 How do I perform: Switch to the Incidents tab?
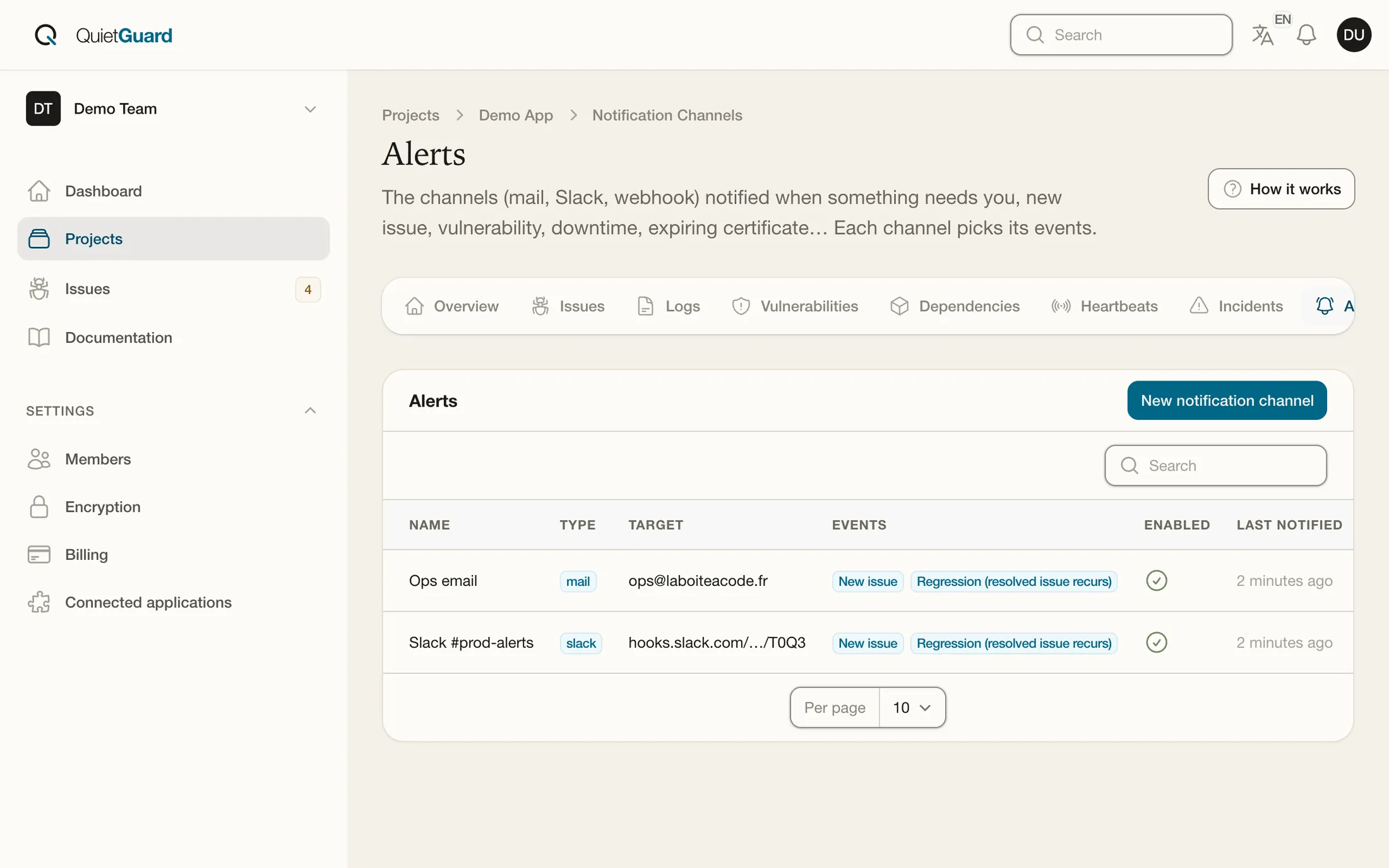[1236, 306]
